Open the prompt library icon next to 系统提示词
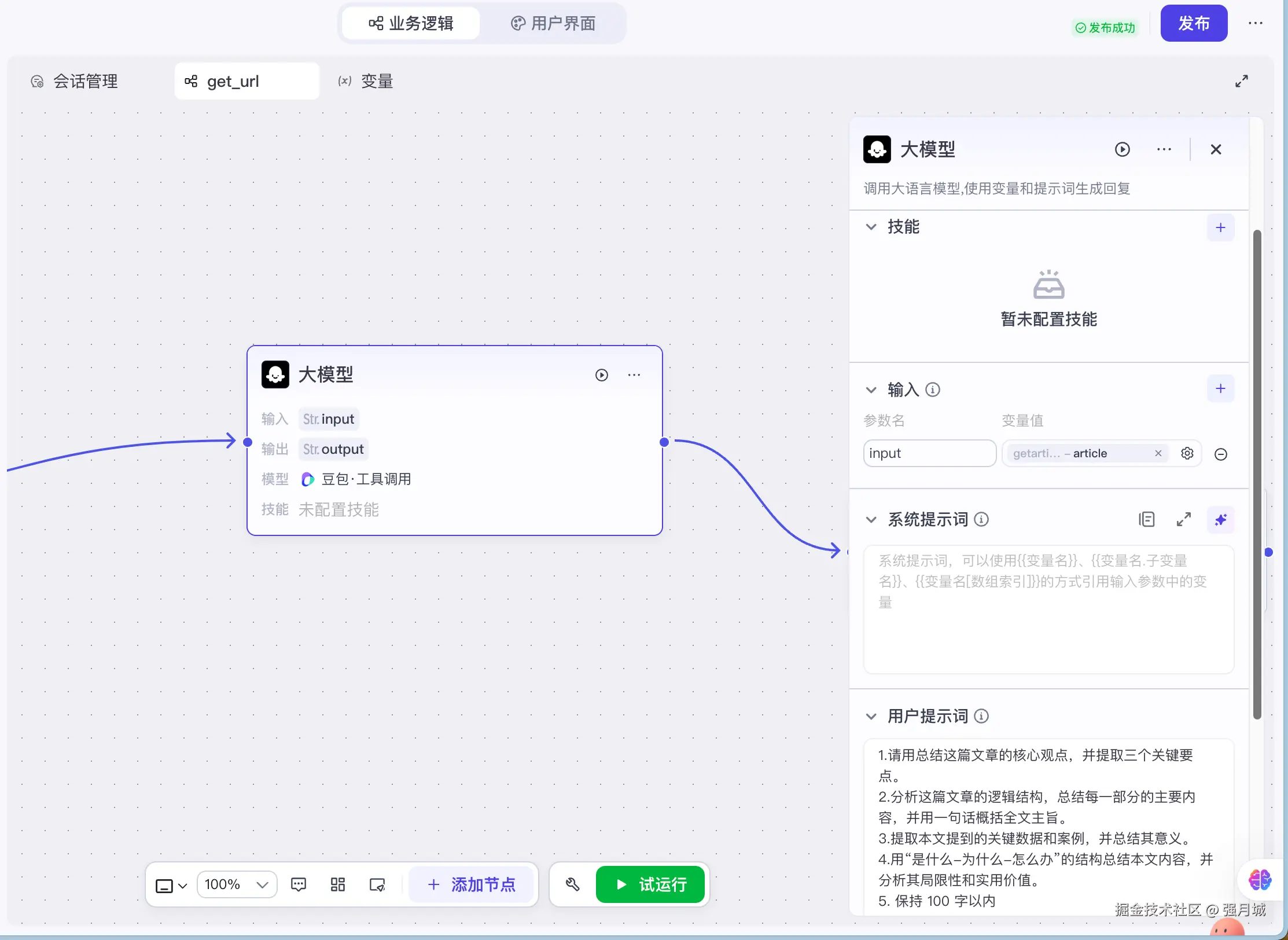 tap(1146, 519)
